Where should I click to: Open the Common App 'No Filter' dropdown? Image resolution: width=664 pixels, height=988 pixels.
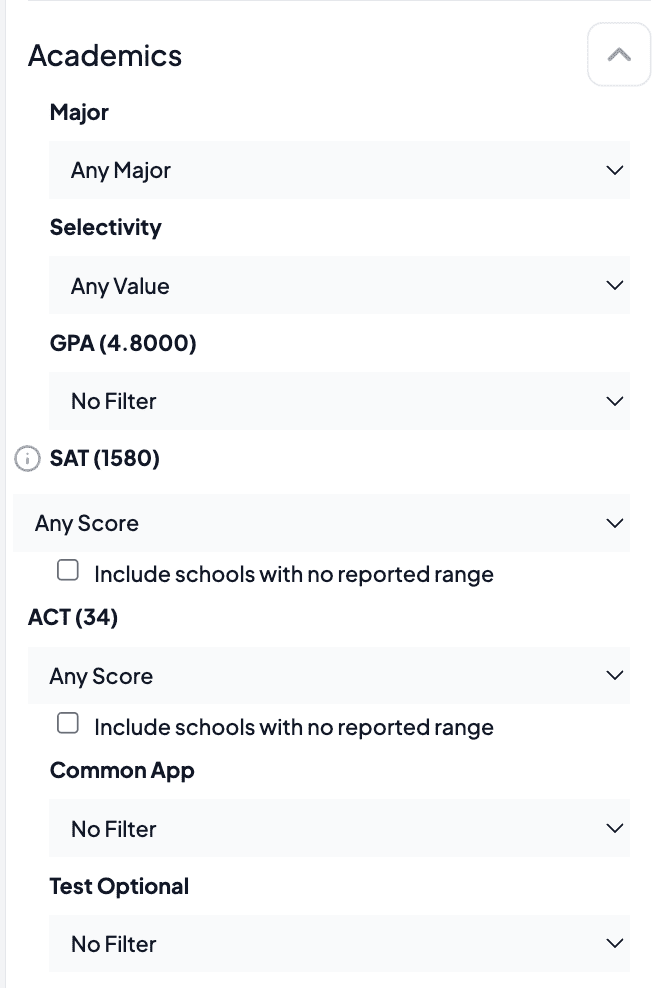(x=340, y=828)
